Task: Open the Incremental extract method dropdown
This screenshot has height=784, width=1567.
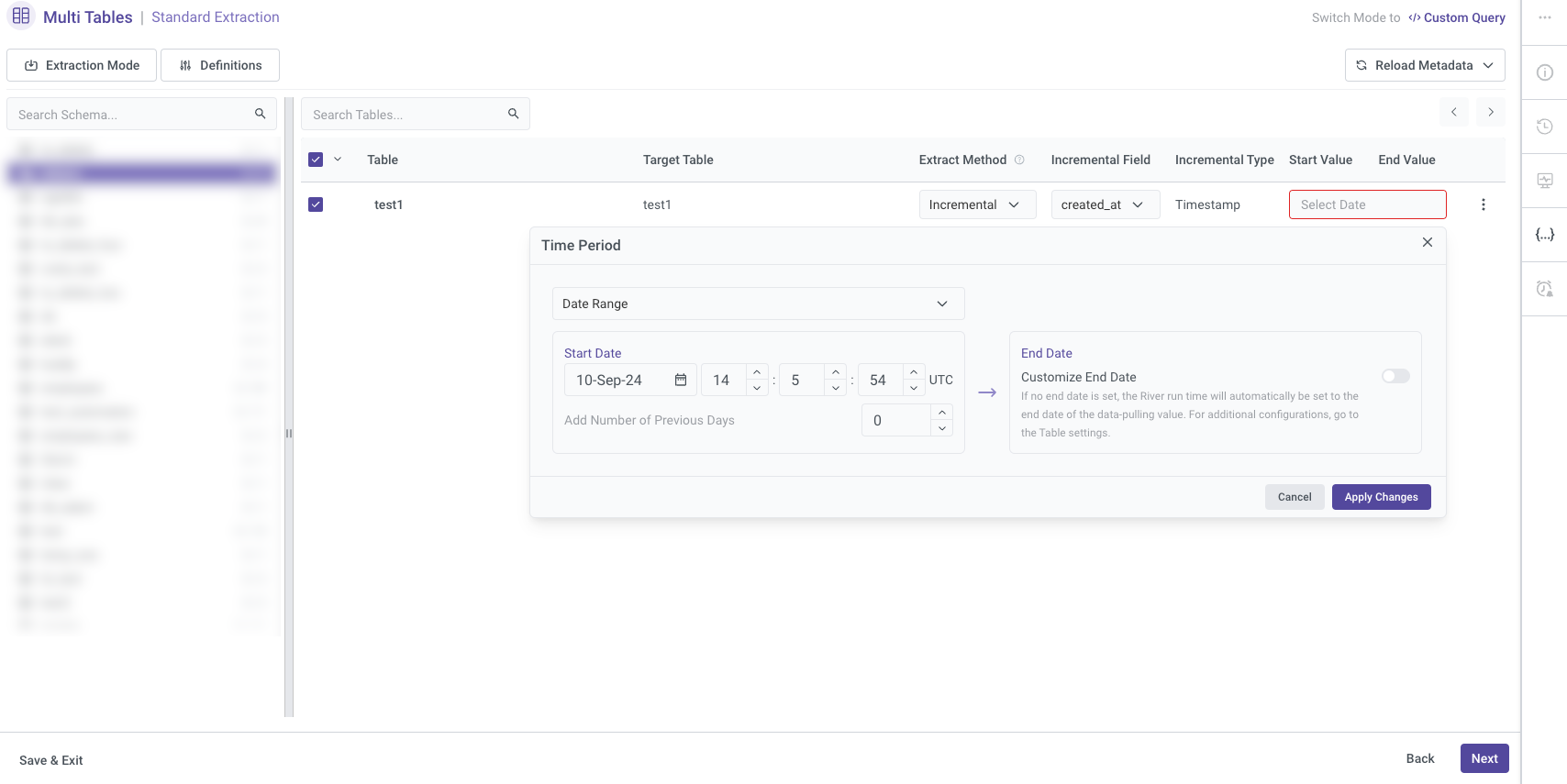Action: pos(978,204)
